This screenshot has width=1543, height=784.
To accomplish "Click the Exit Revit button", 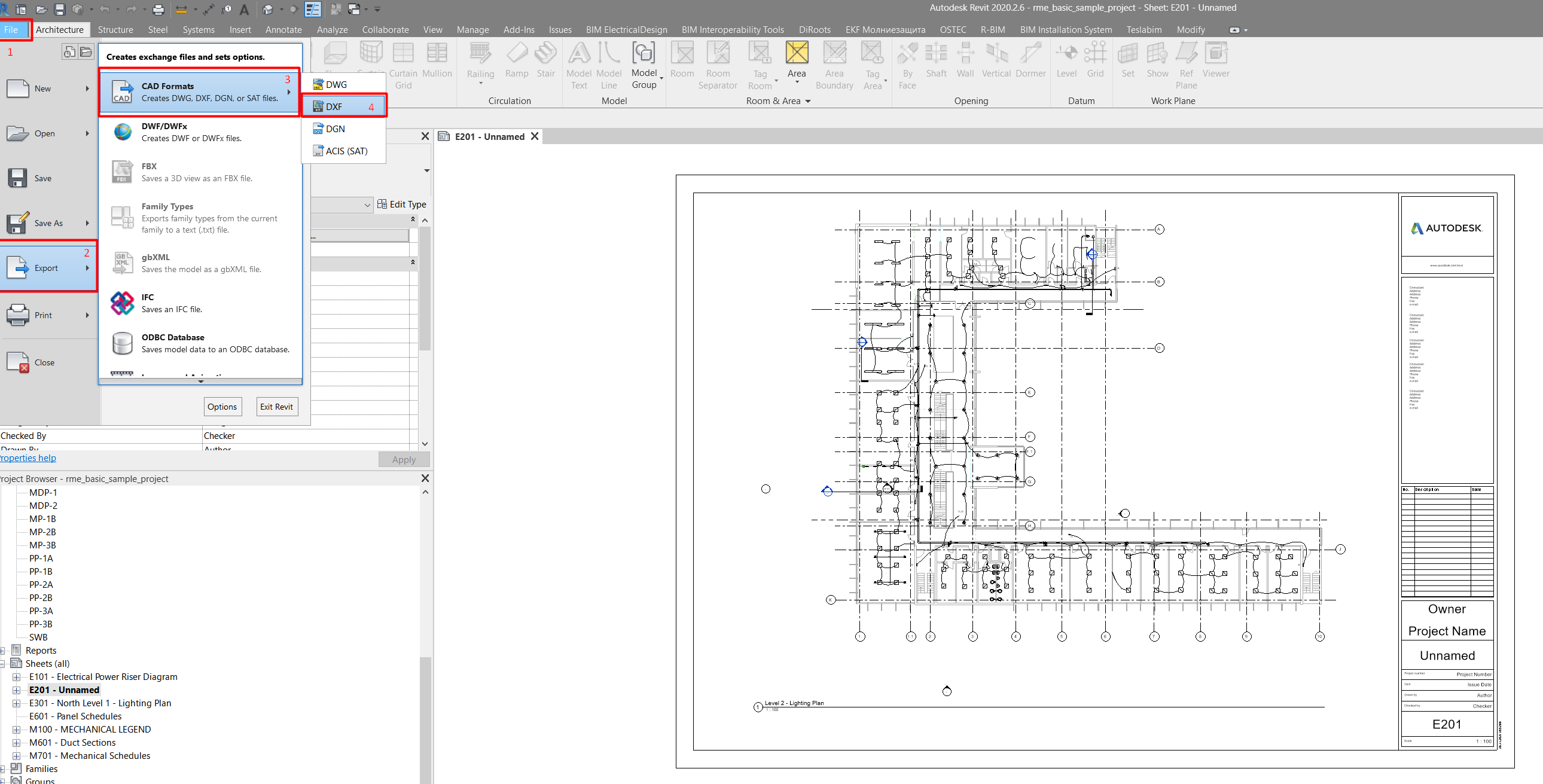I will click(276, 407).
